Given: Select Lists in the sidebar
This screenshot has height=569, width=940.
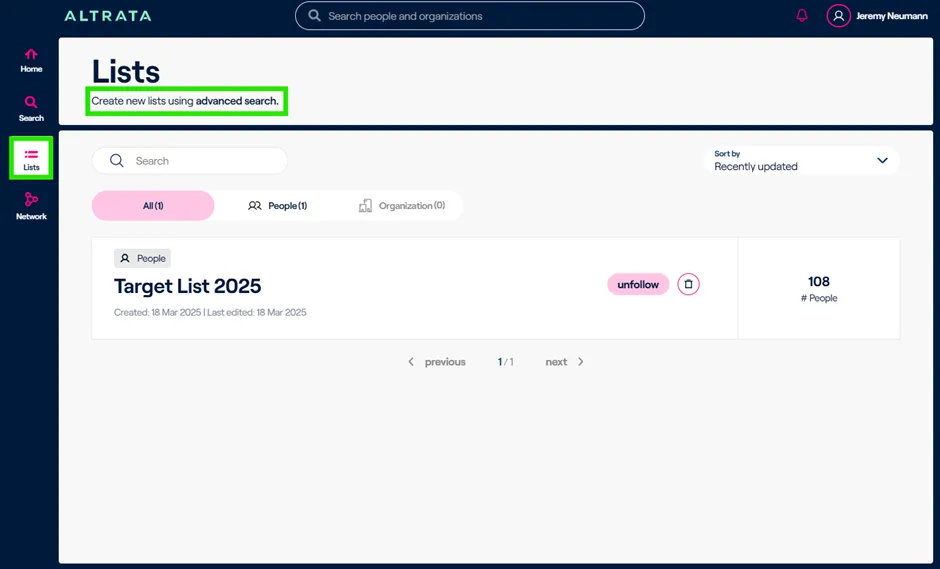Looking at the screenshot, I should point(31,158).
